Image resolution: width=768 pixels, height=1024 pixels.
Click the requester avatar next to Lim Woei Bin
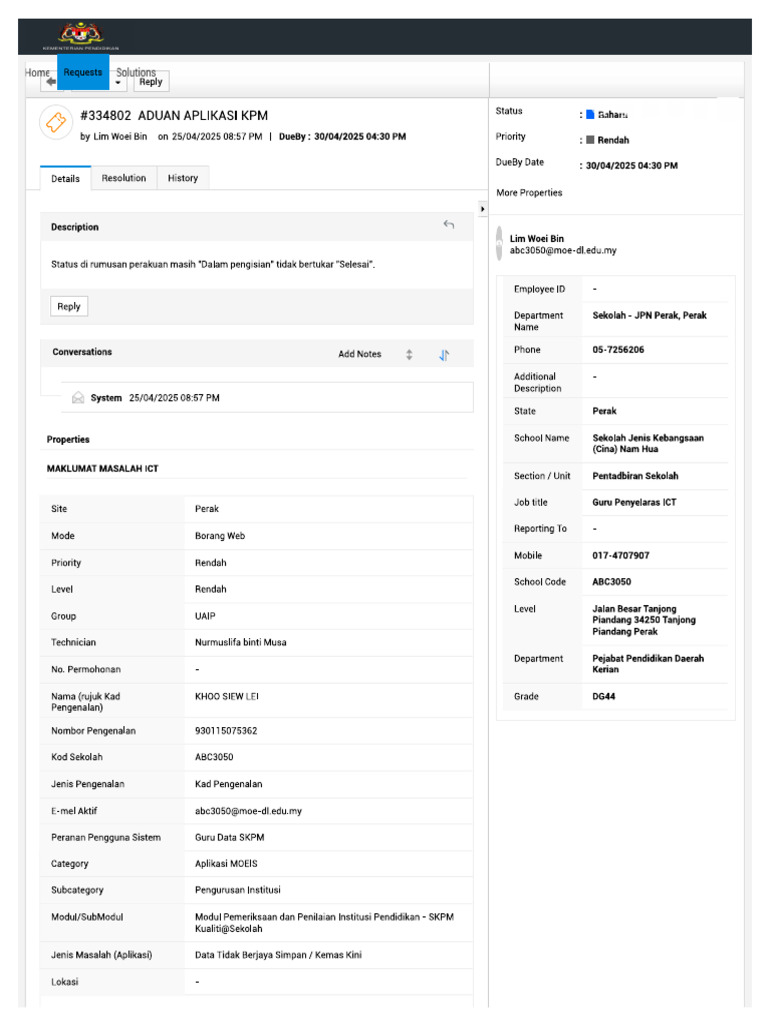(499, 244)
